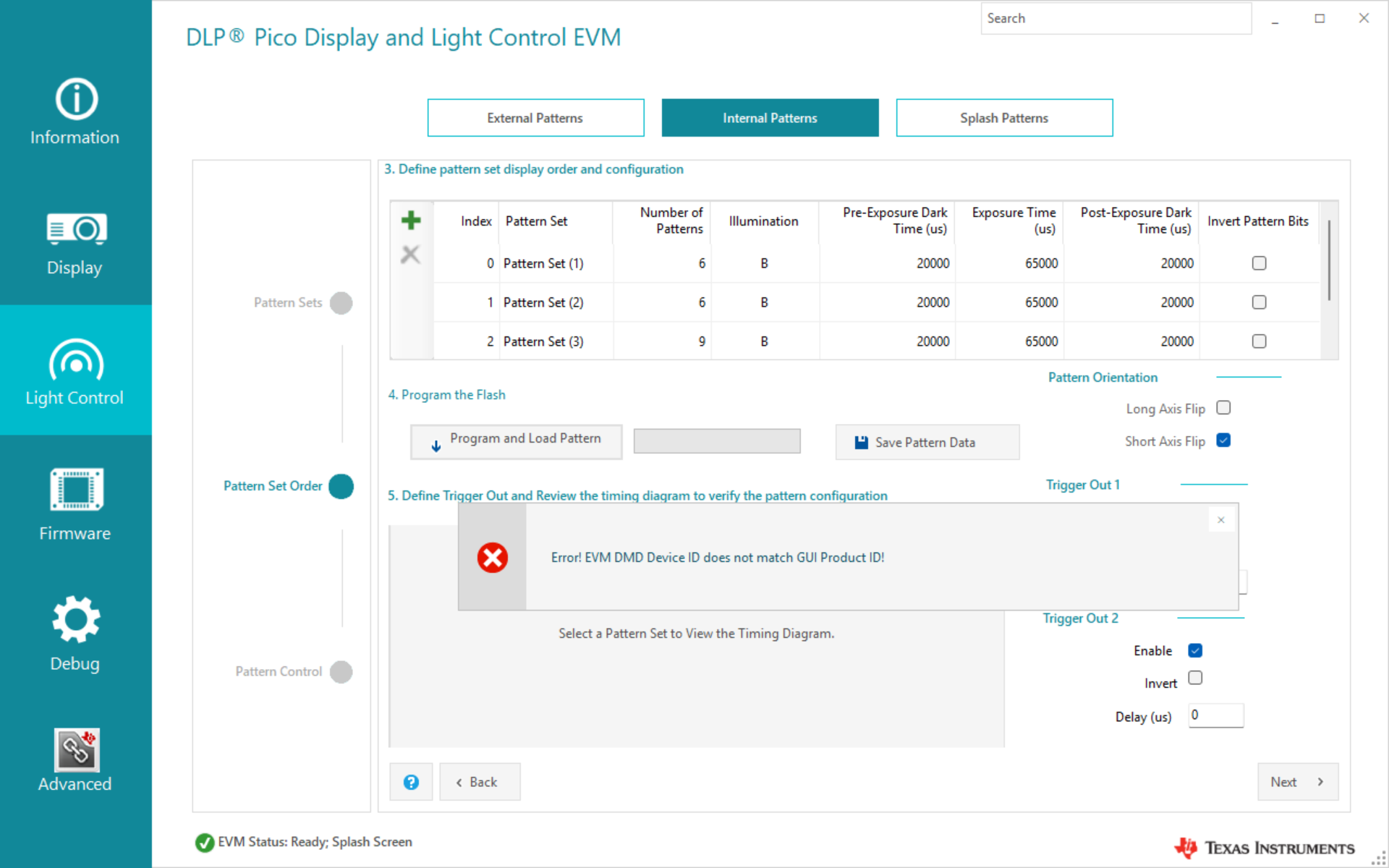Click the pattern table vertical scrollbar
The height and width of the screenshot is (868, 1389).
pyautogui.click(x=1330, y=260)
